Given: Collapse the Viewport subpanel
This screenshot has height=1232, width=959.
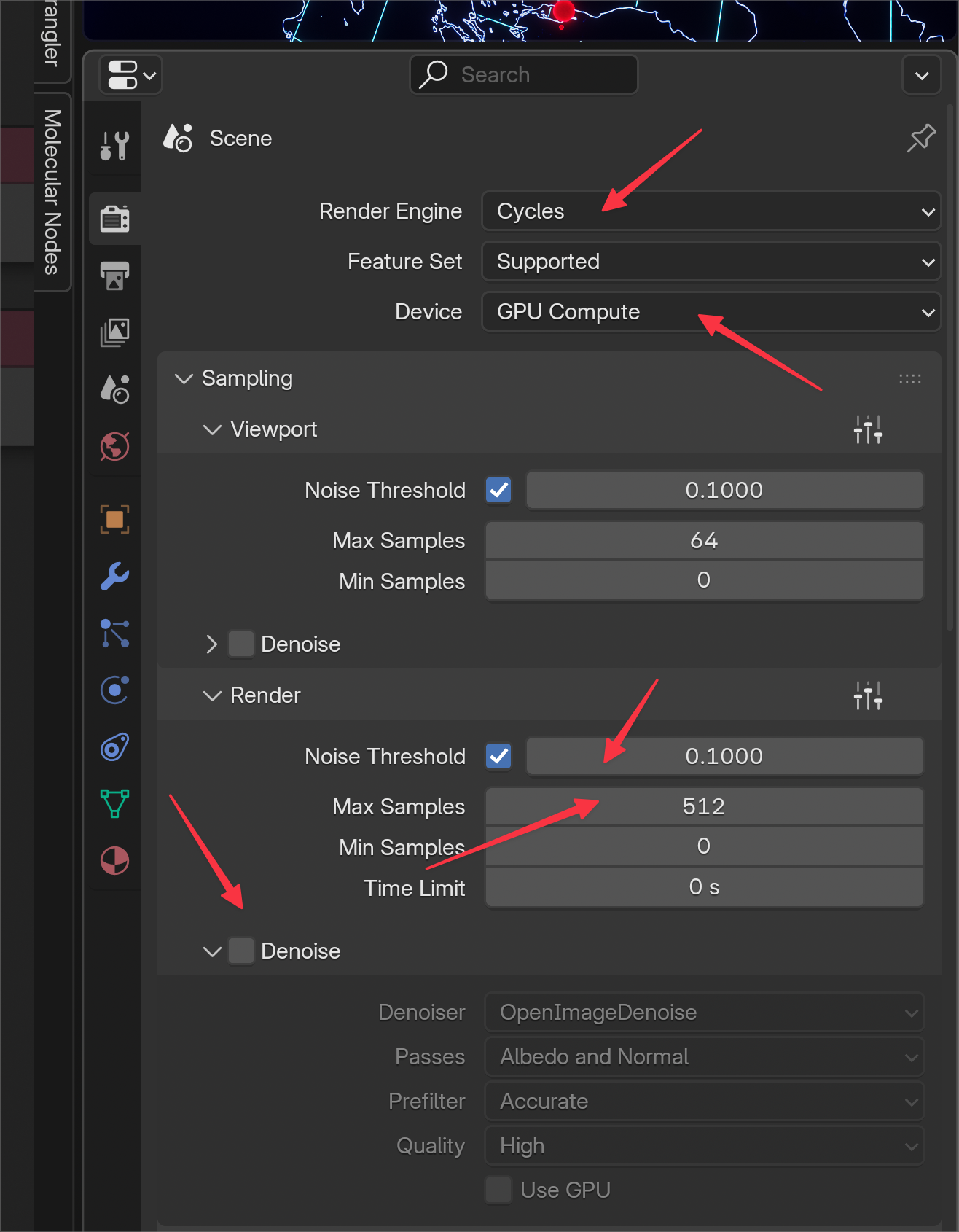Looking at the screenshot, I should pos(212,429).
